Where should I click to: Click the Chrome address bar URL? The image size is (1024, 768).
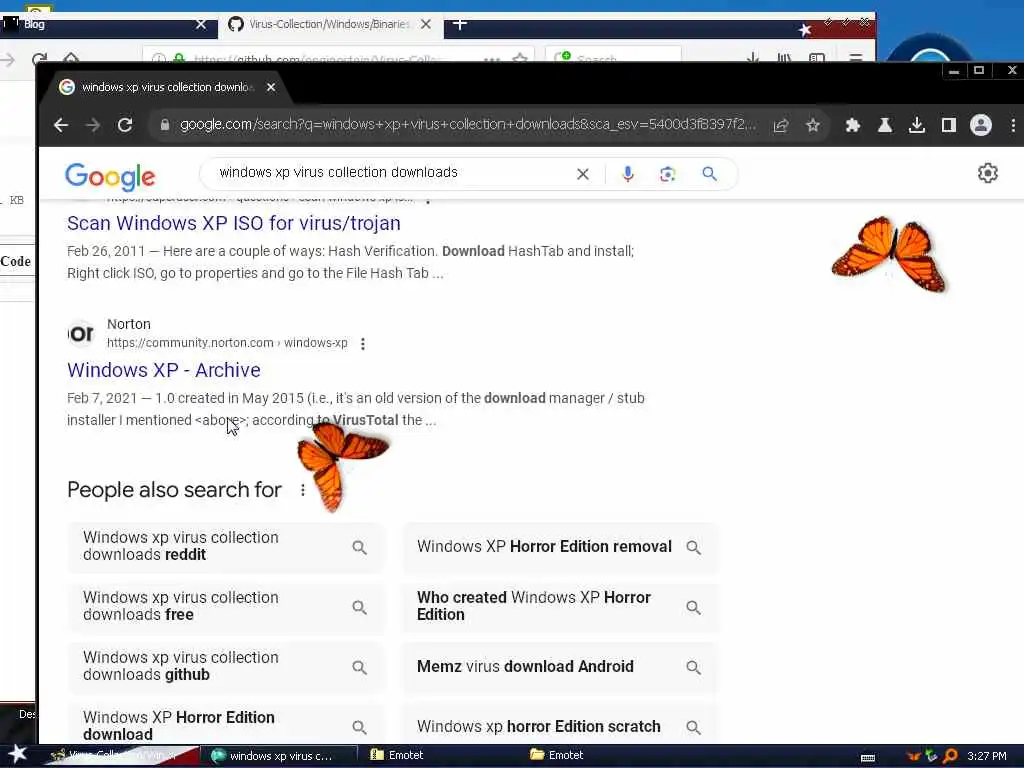[468, 124]
